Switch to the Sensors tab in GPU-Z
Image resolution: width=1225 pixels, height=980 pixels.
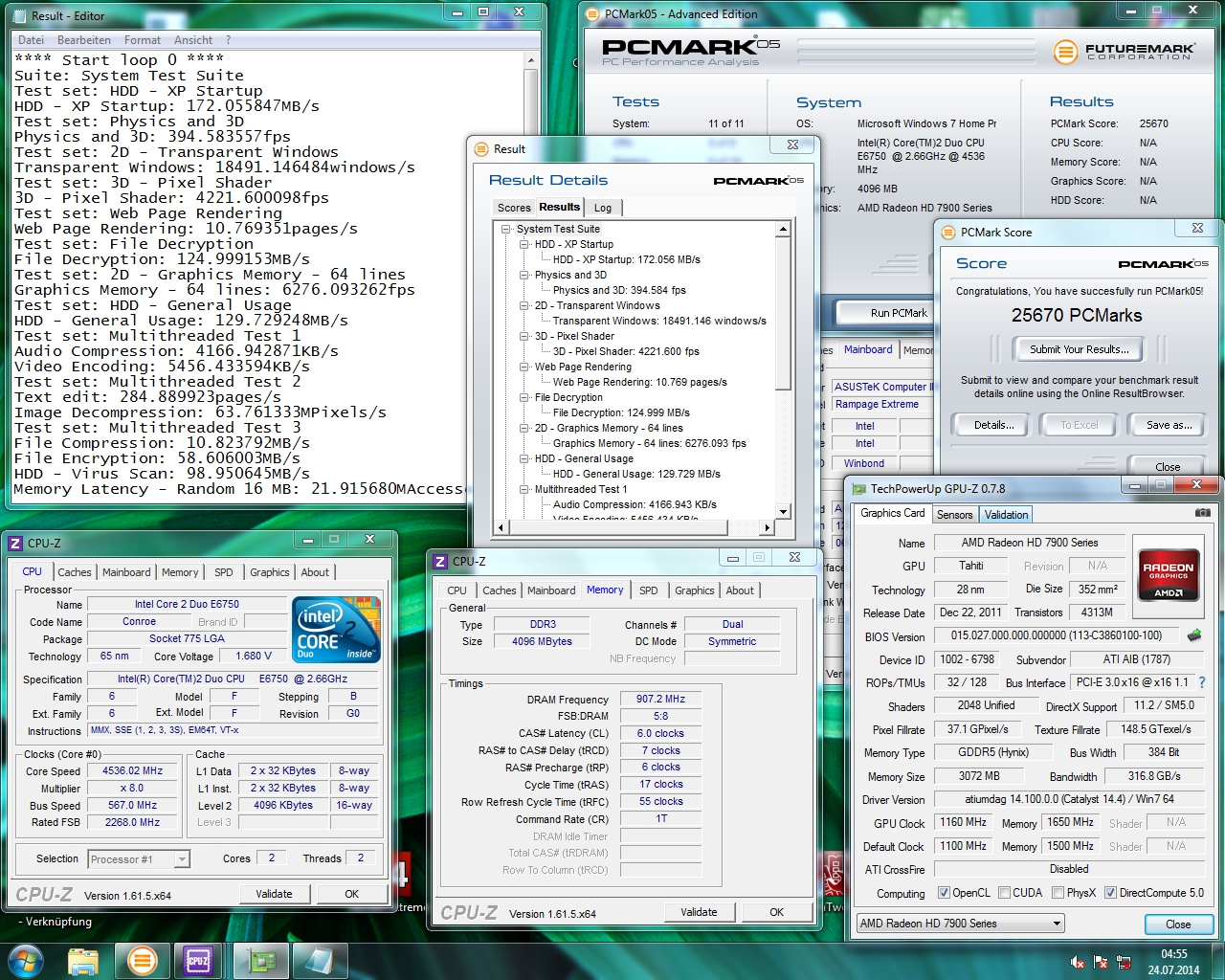pos(954,515)
